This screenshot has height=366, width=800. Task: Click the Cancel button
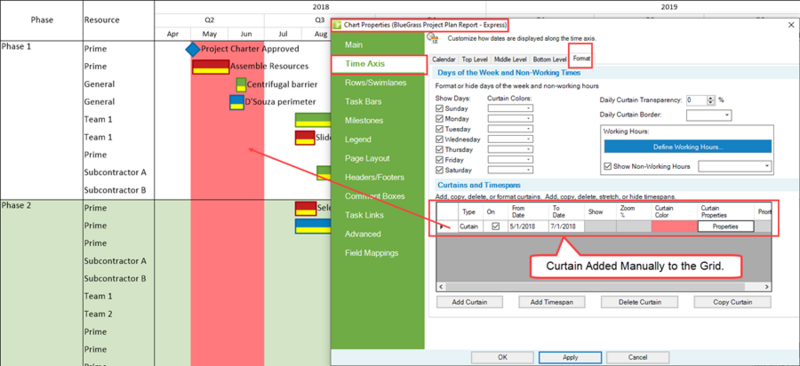[x=638, y=357]
